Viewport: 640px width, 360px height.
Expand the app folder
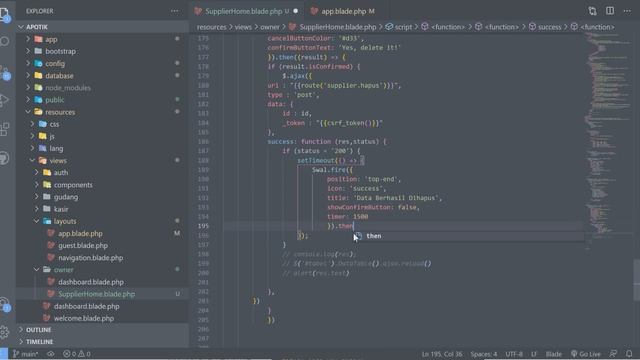pos(102,39)
